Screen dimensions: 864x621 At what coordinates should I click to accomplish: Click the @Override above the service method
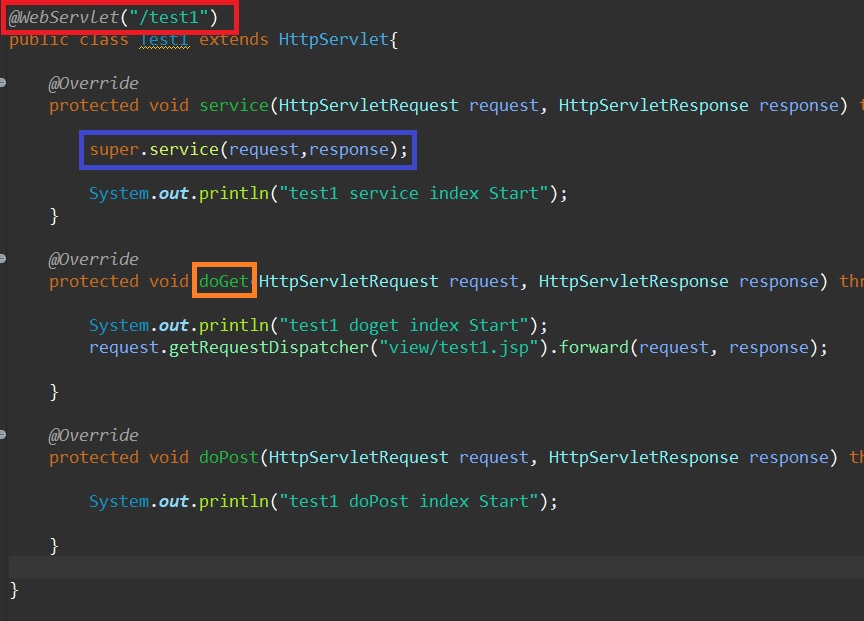tap(93, 83)
